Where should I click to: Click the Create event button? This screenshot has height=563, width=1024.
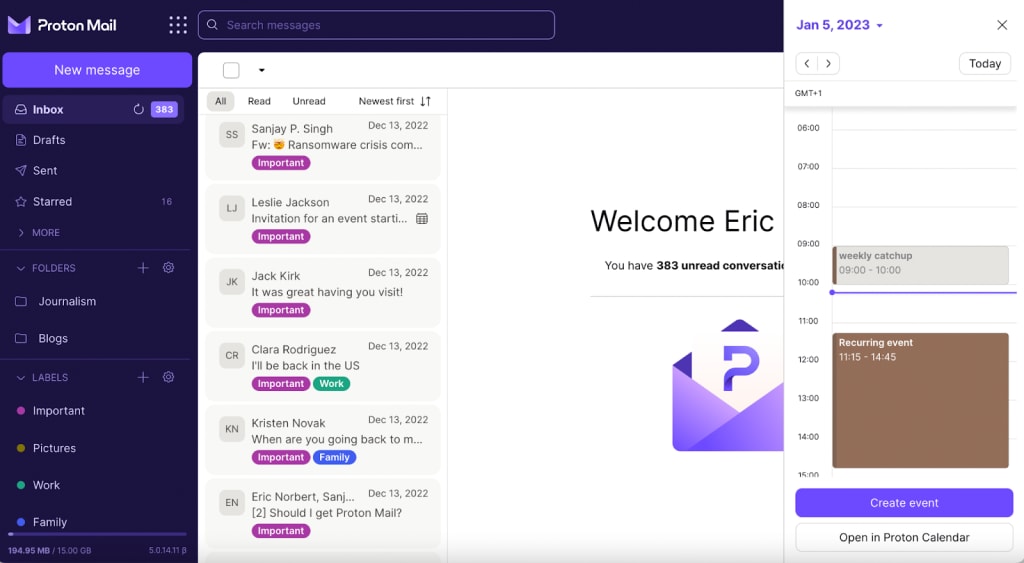pos(904,503)
